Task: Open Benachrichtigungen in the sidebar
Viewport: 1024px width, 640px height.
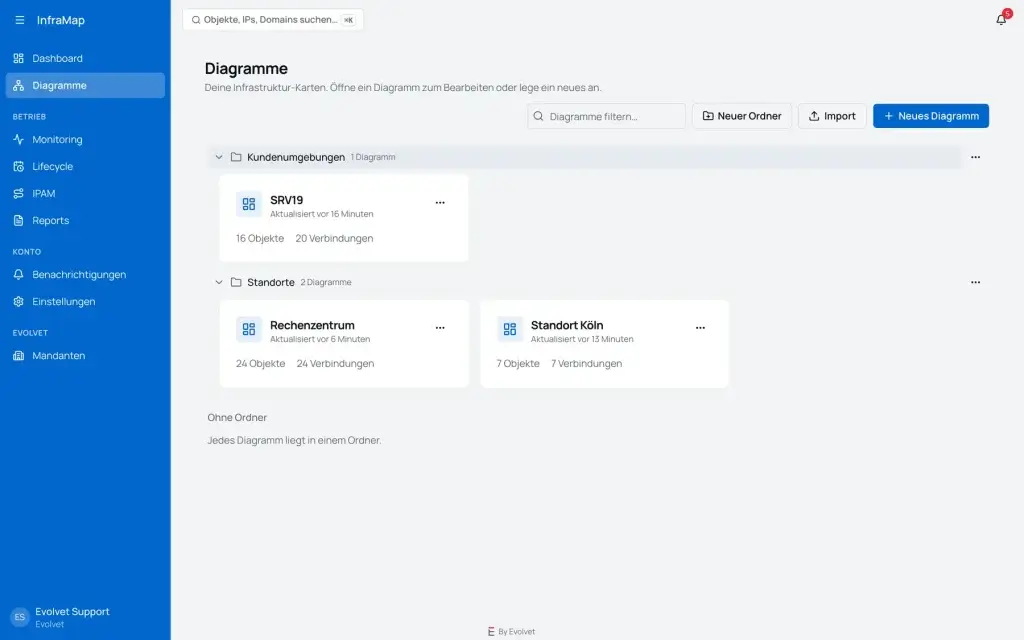Action: 85,274
